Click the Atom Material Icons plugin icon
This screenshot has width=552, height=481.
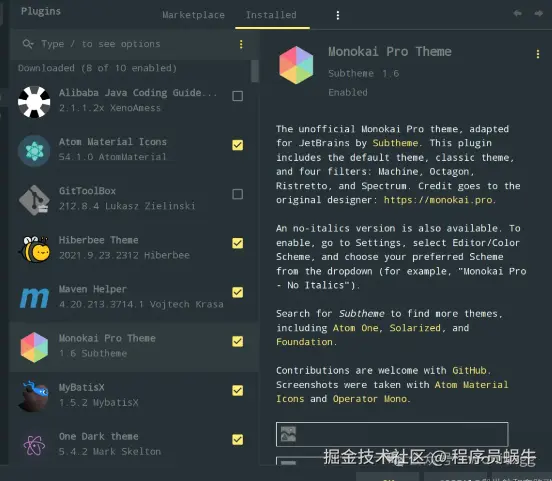34,151
